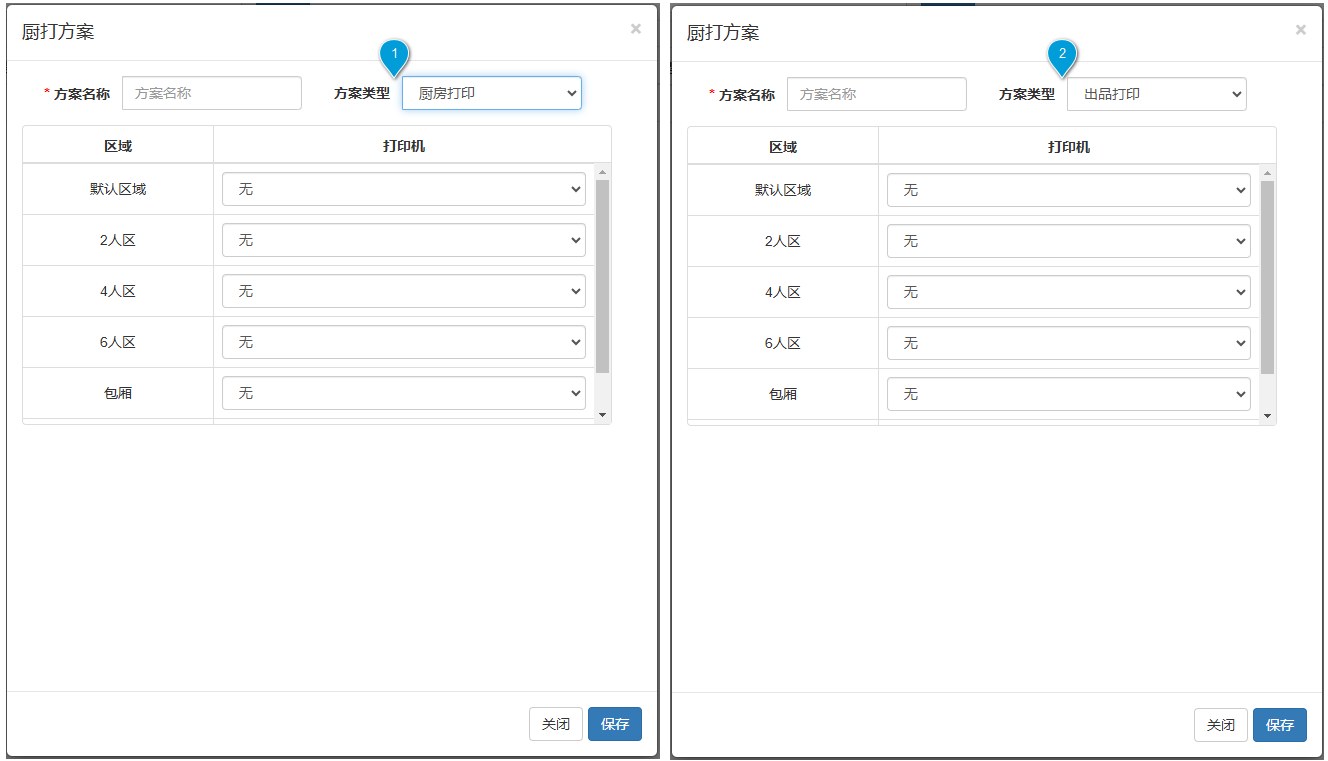Click 4人区 cell in right table
The width and height of the screenshot is (1328, 761).
point(783,292)
